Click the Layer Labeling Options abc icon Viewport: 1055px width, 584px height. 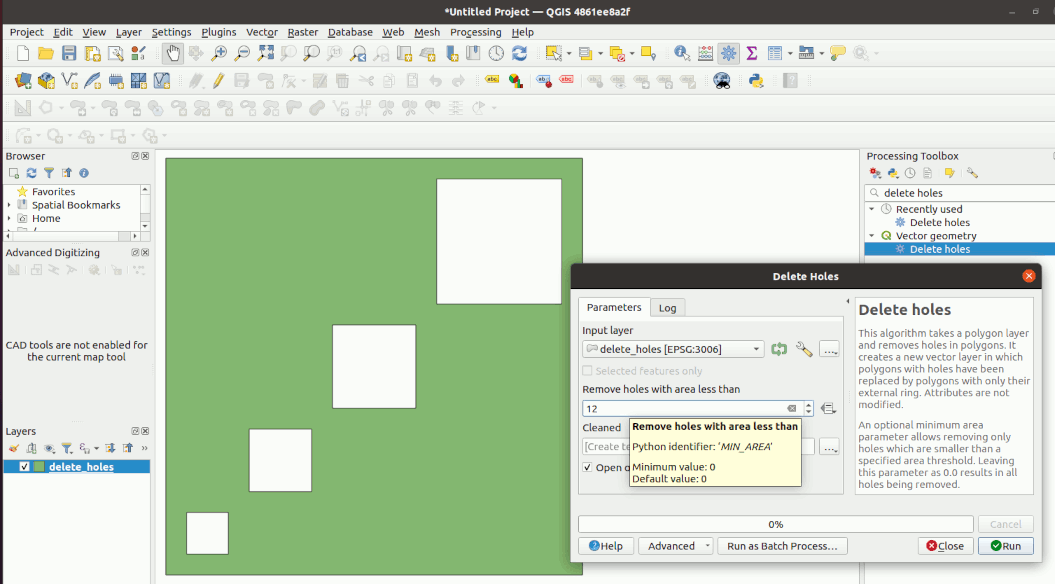pos(493,81)
